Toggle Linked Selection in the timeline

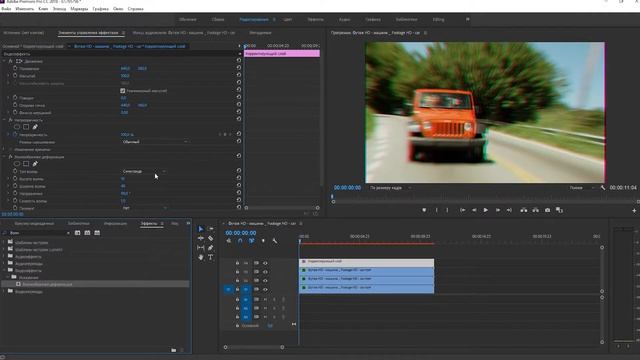click(251, 241)
